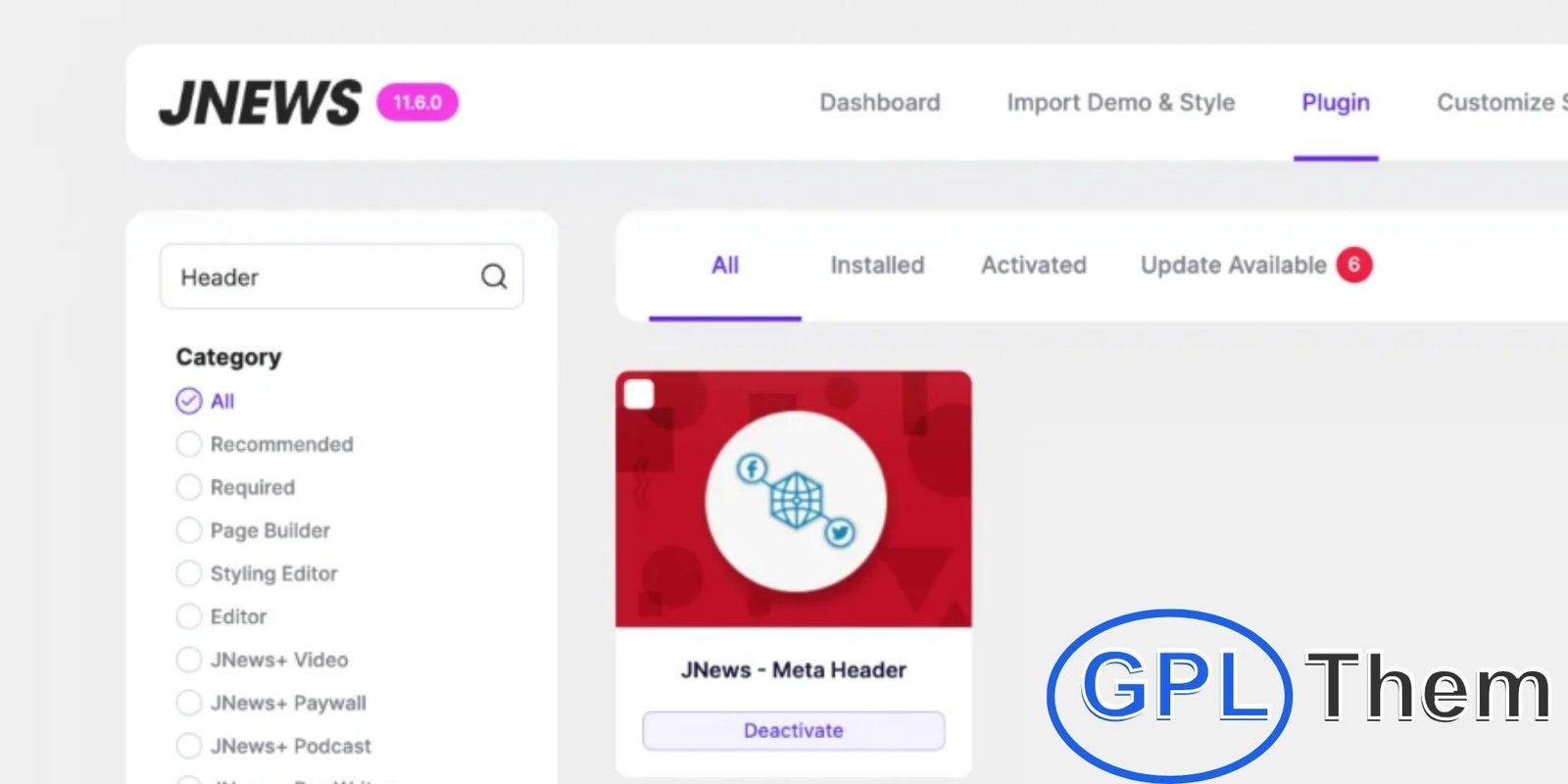Screen dimensions: 1568x784
Task: Click the Category heading
Action: pos(228,358)
